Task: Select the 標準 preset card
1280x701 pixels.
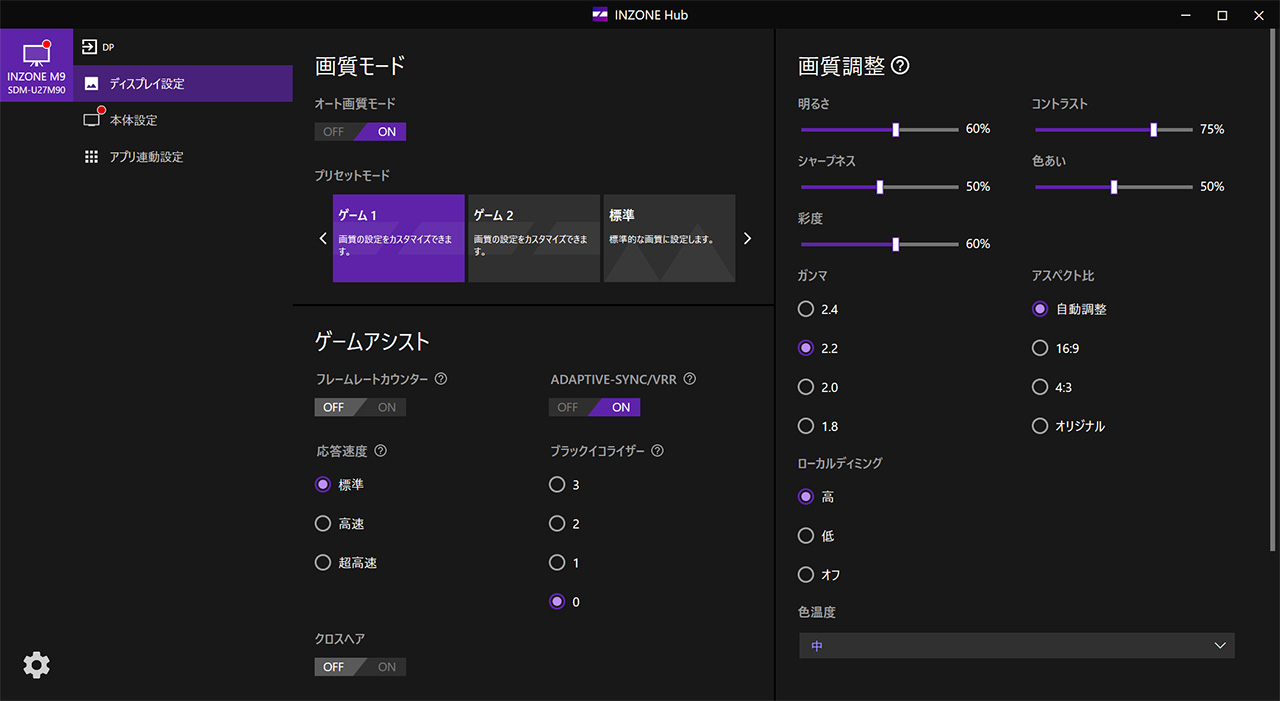Action: pos(669,238)
